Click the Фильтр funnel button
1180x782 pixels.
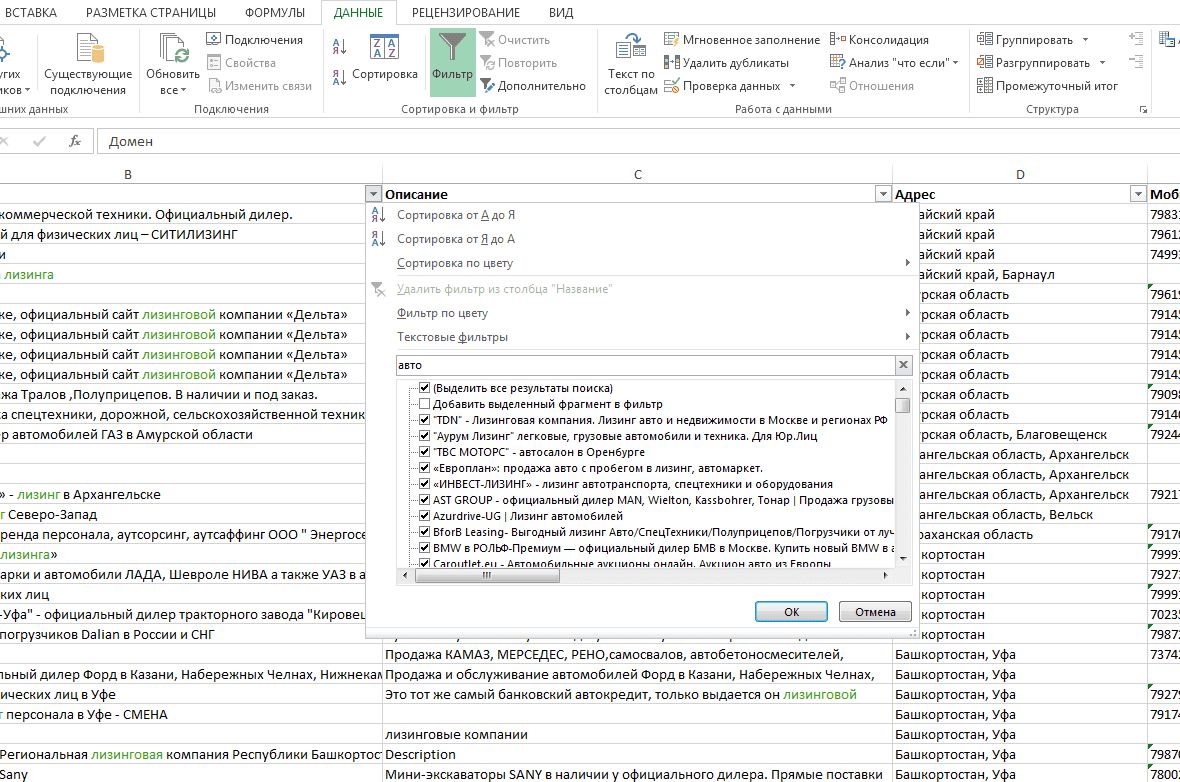(452, 61)
